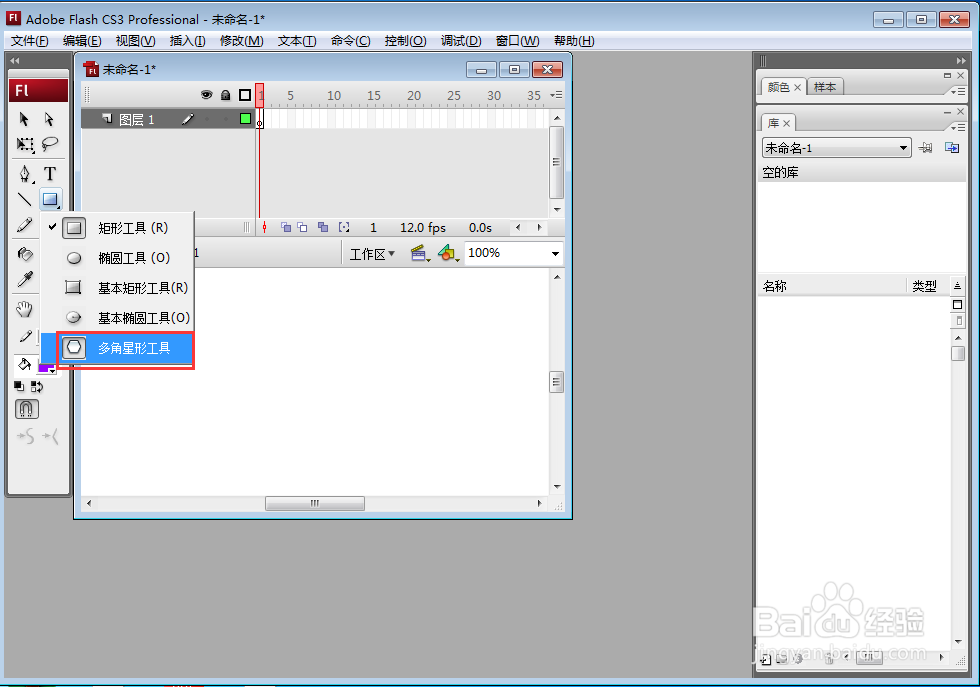Select the Eyedropper tool
The image size is (980, 687).
coord(25,279)
